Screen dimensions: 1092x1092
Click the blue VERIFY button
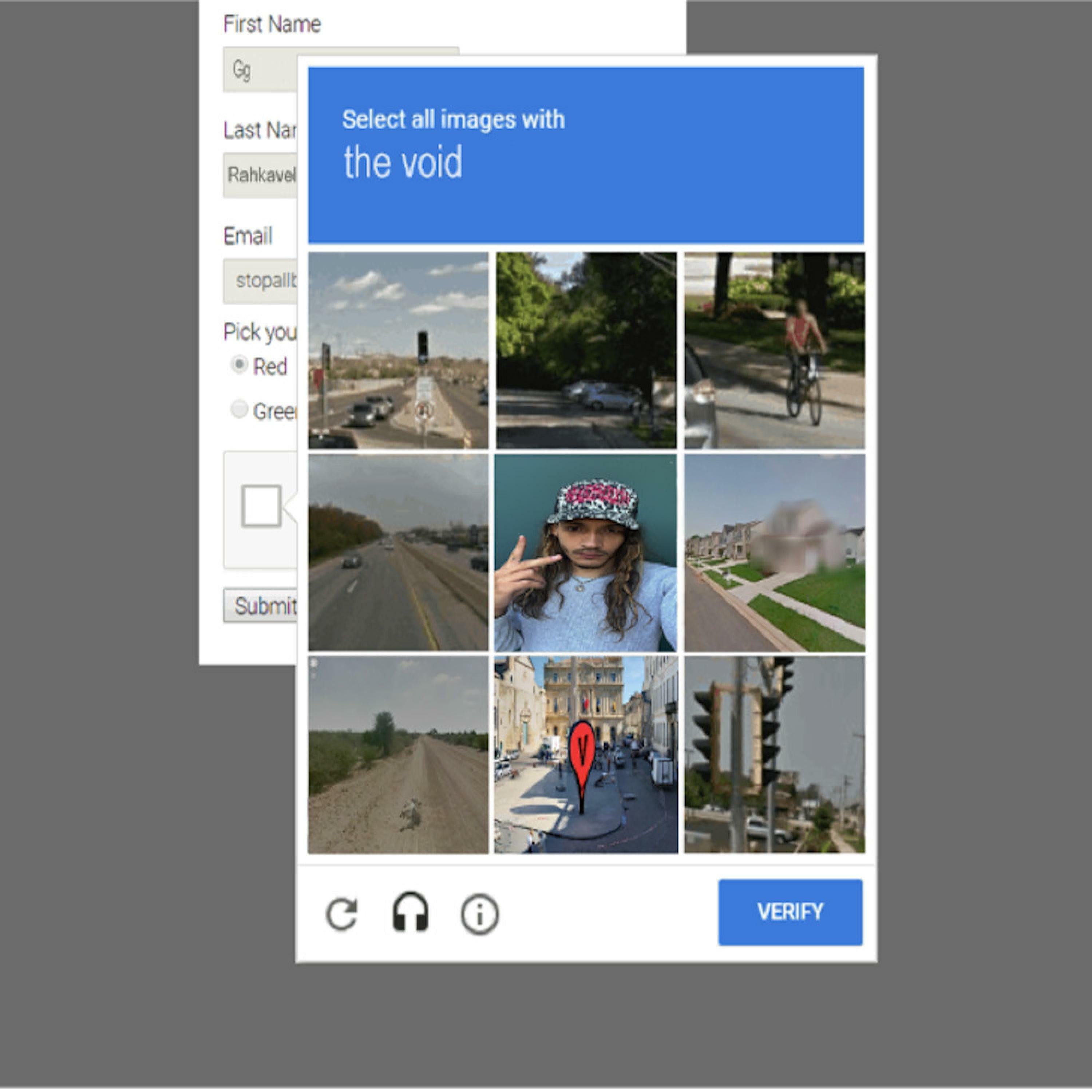[790, 912]
